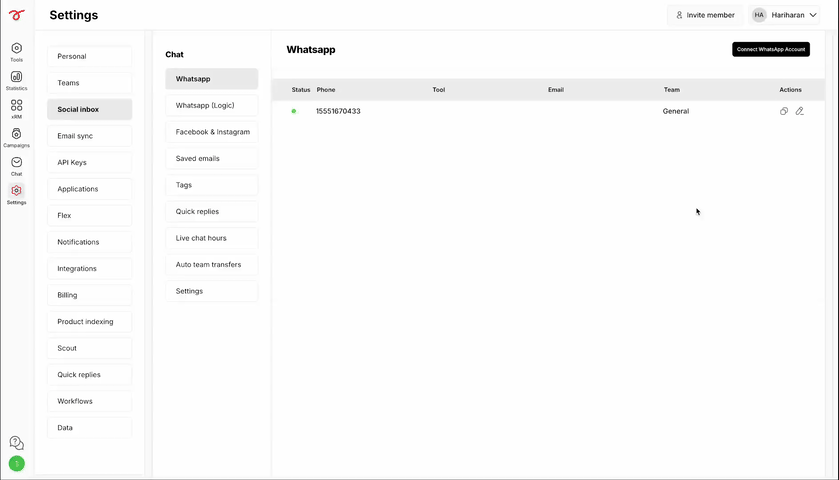Open Quick replies in Chat submenu
The width and height of the screenshot is (839, 480).
pyautogui.click(x=211, y=211)
